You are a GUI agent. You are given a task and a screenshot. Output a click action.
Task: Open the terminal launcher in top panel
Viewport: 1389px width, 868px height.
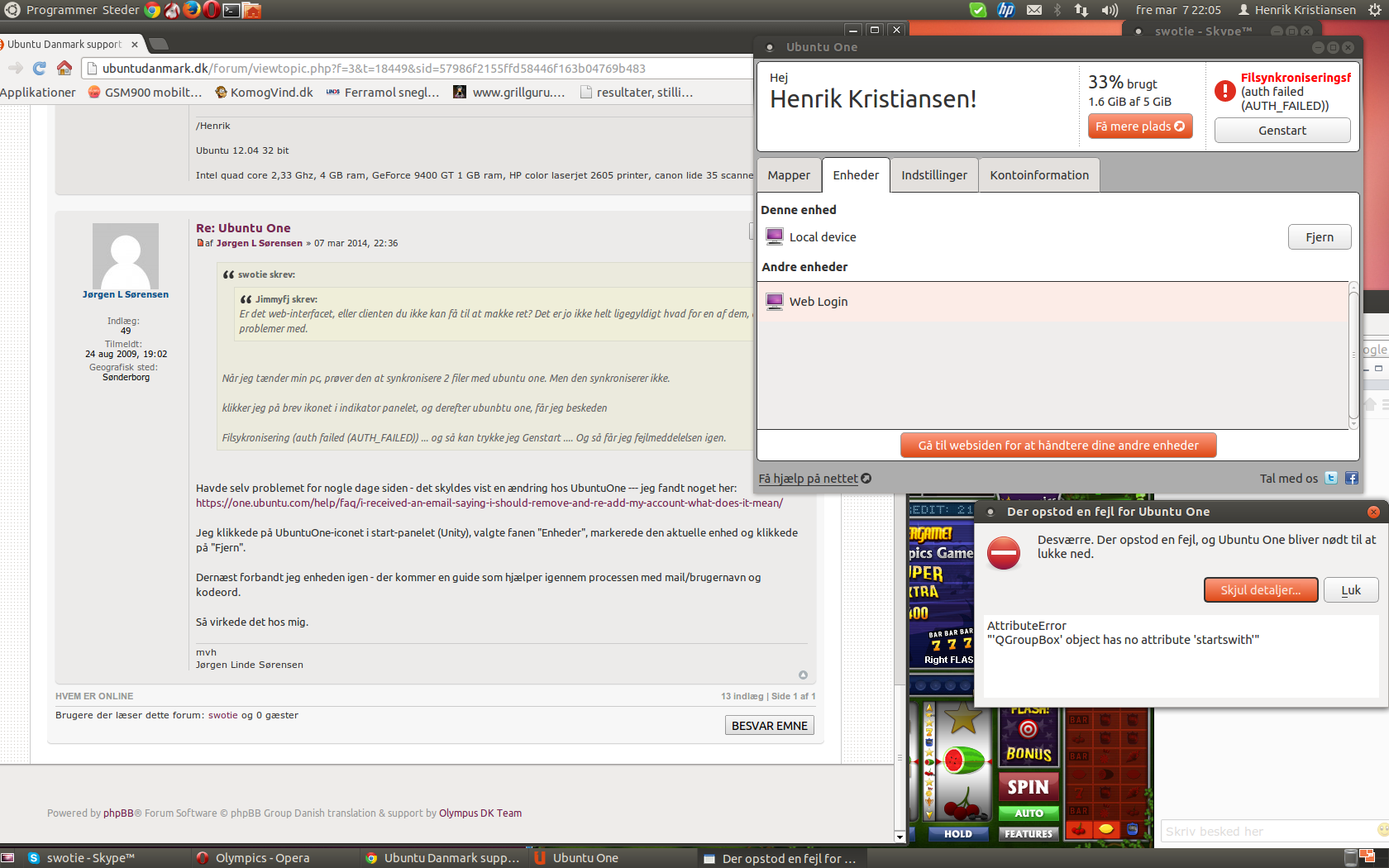point(231,10)
